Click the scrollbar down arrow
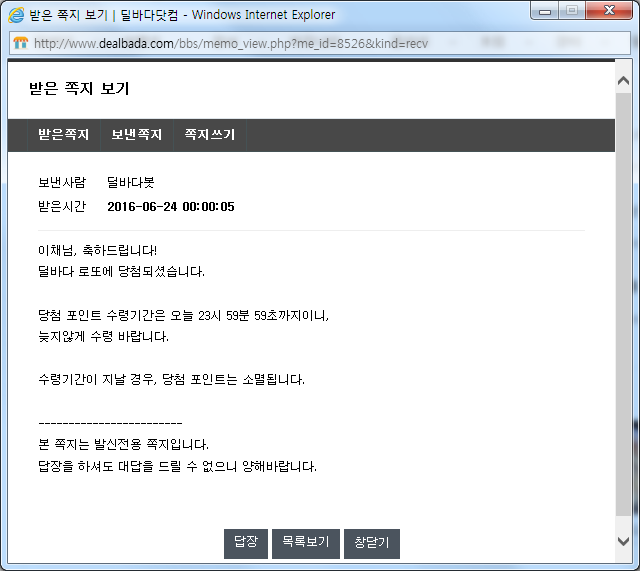The height and width of the screenshot is (571, 640). tap(623, 541)
